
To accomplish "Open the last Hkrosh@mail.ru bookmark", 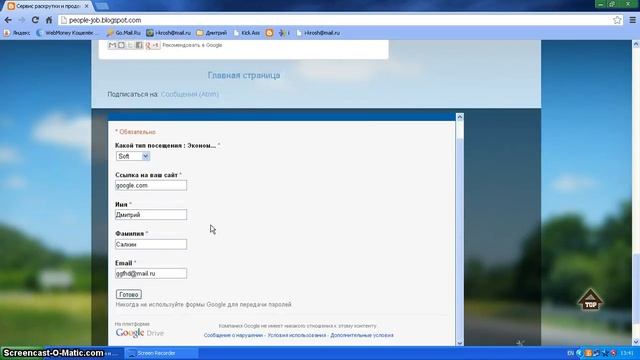I will (318, 33).
